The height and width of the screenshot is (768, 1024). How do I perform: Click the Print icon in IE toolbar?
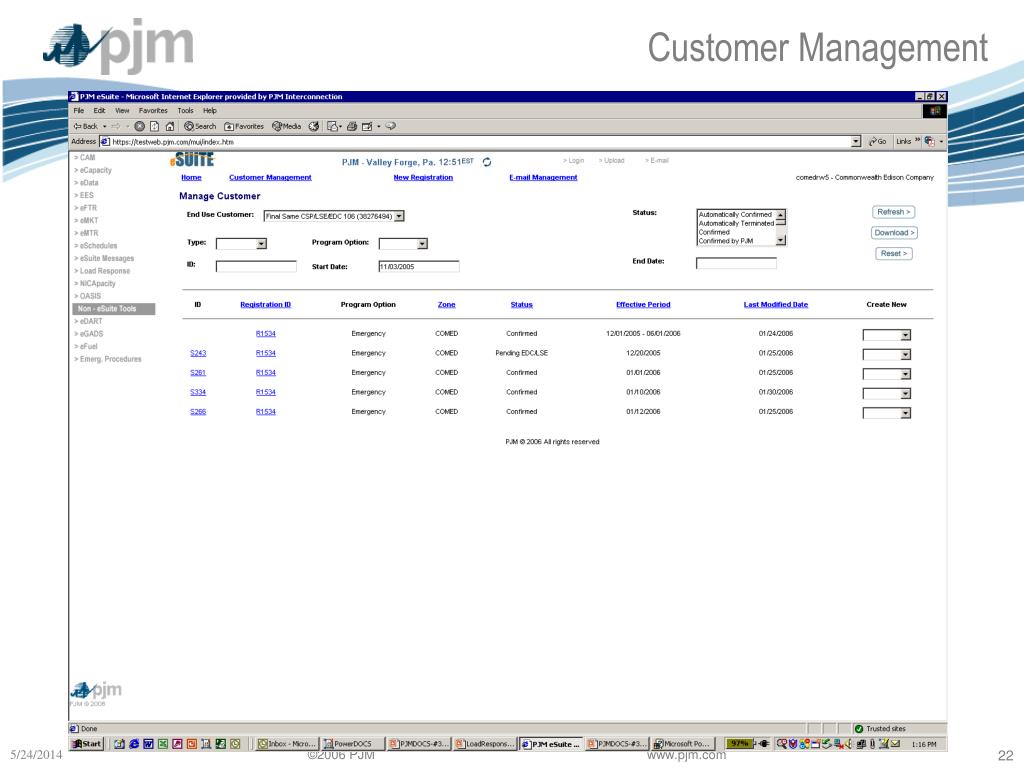click(352, 126)
